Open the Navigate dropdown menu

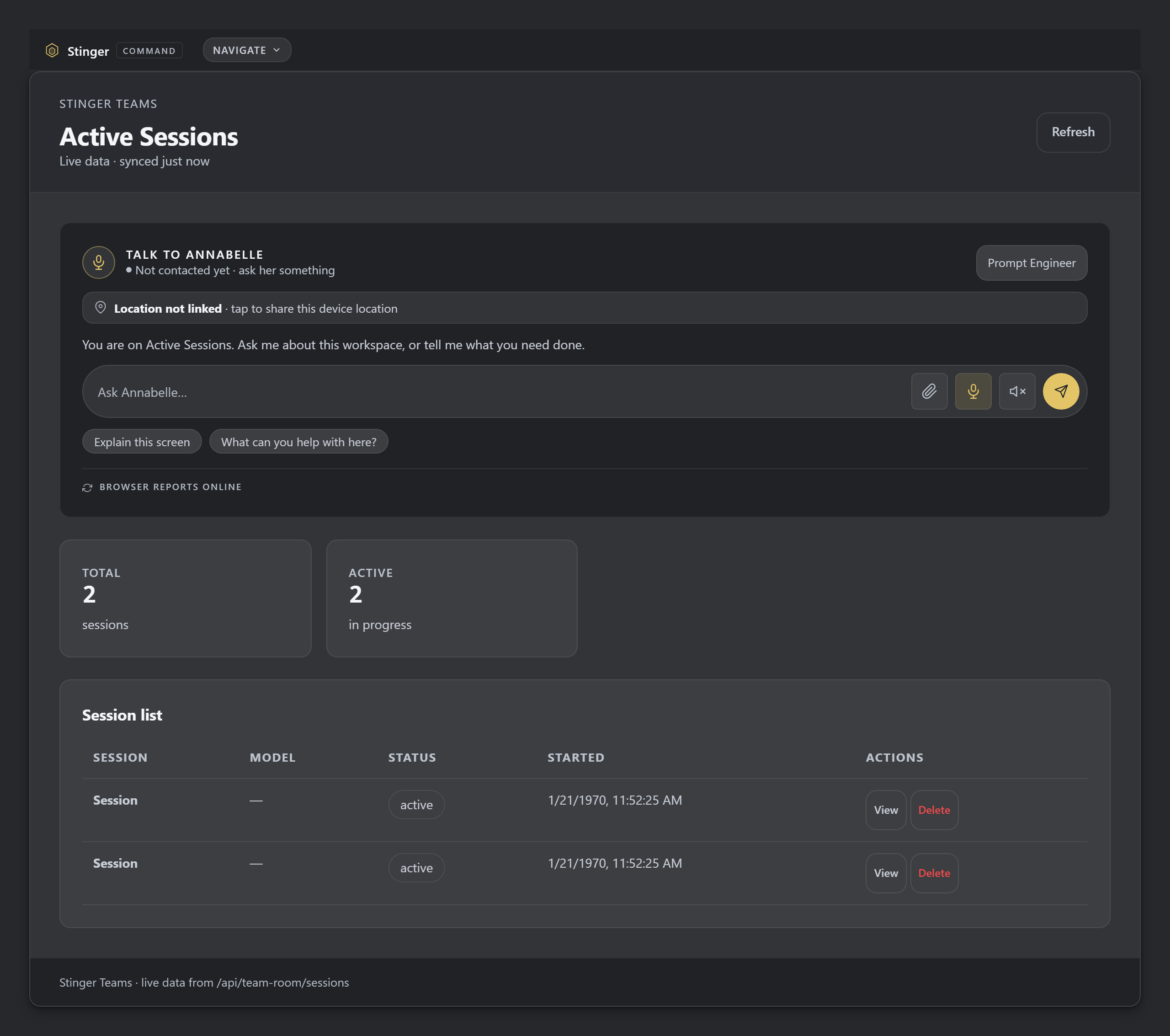(x=247, y=50)
